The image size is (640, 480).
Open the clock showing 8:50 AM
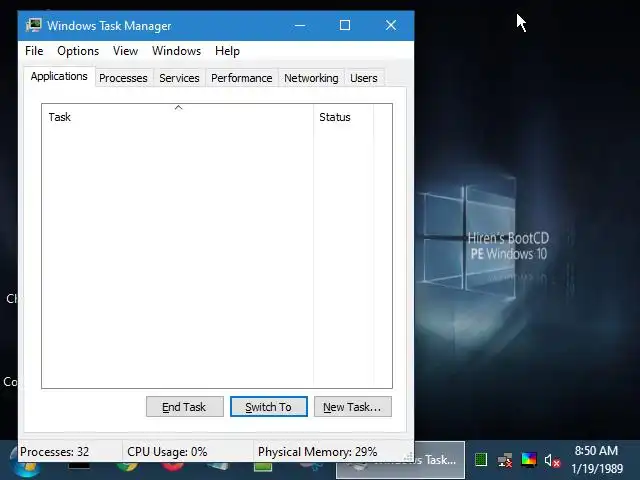tap(597, 460)
